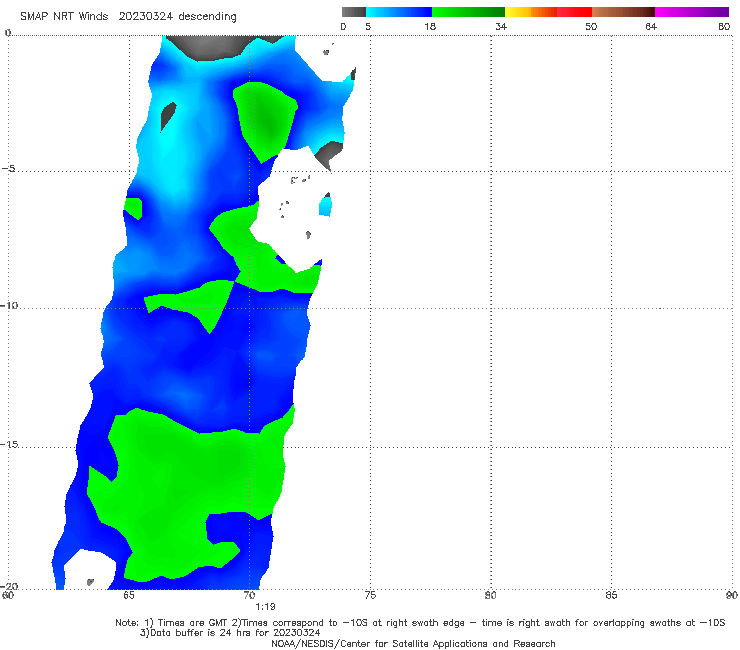
Task: Click the longitude axis label '60'
Action: 8,595
